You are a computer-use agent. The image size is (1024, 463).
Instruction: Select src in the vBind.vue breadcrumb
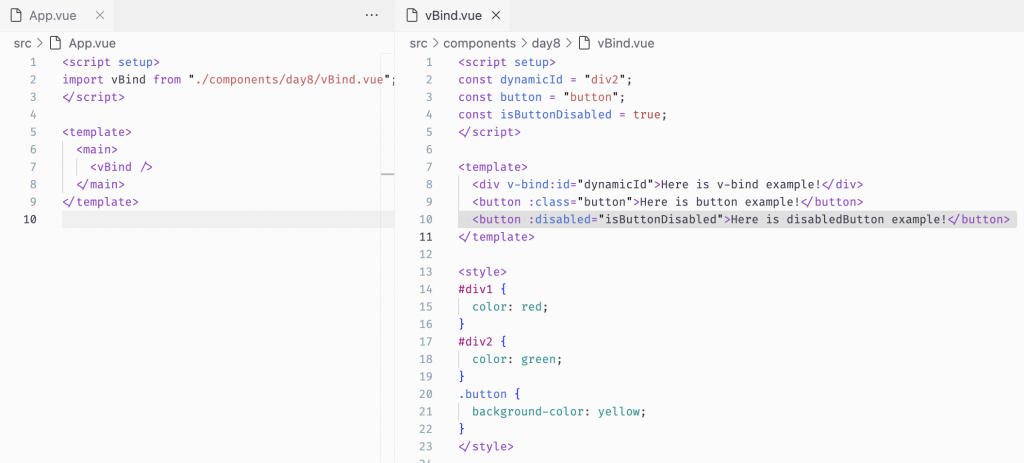point(419,44)
